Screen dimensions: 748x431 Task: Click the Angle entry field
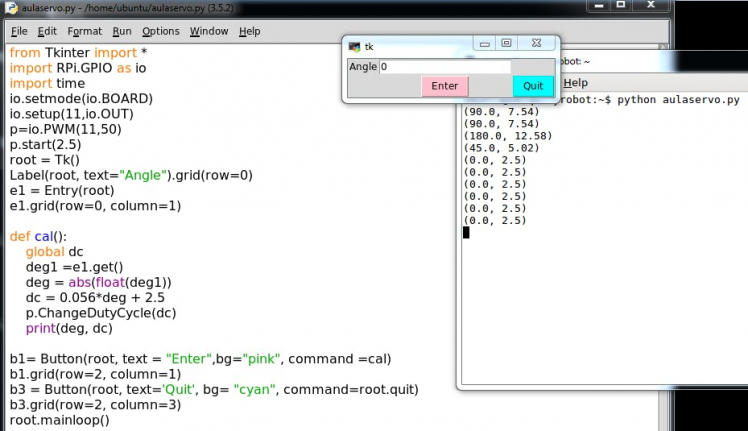(x=444, y=67)
